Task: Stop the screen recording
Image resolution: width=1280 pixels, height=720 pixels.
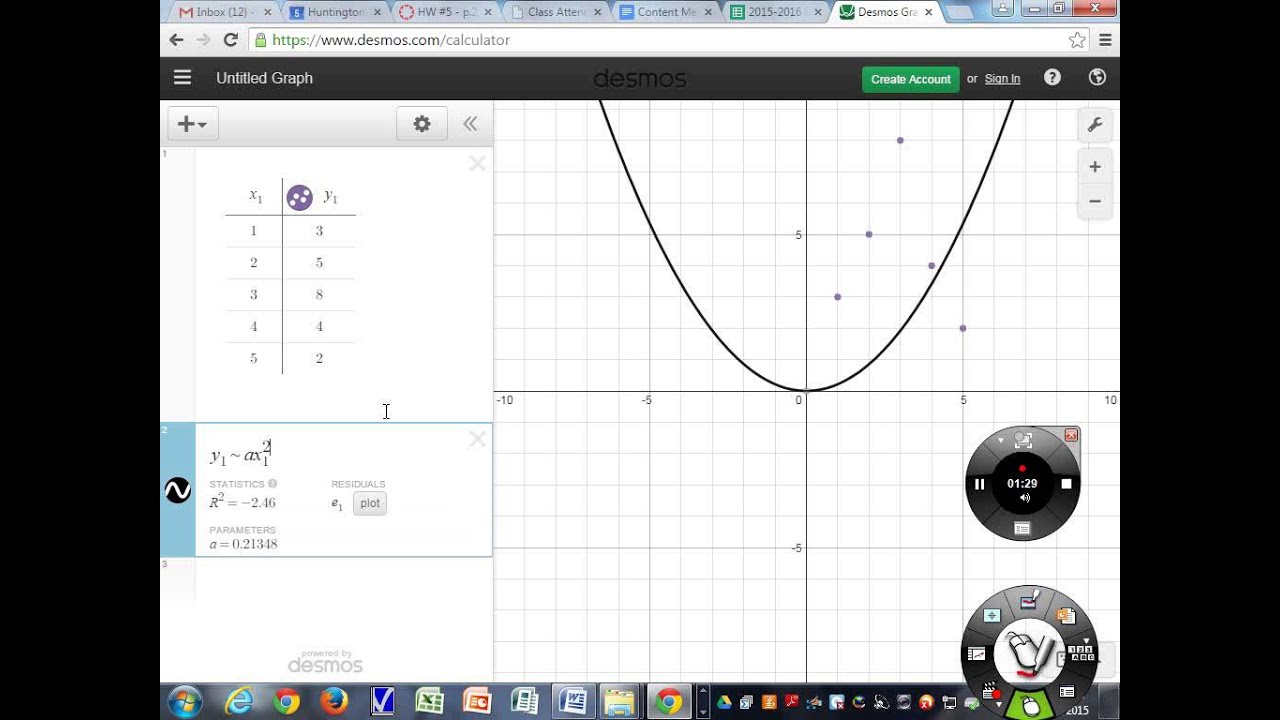Action: click(1066, 484)
